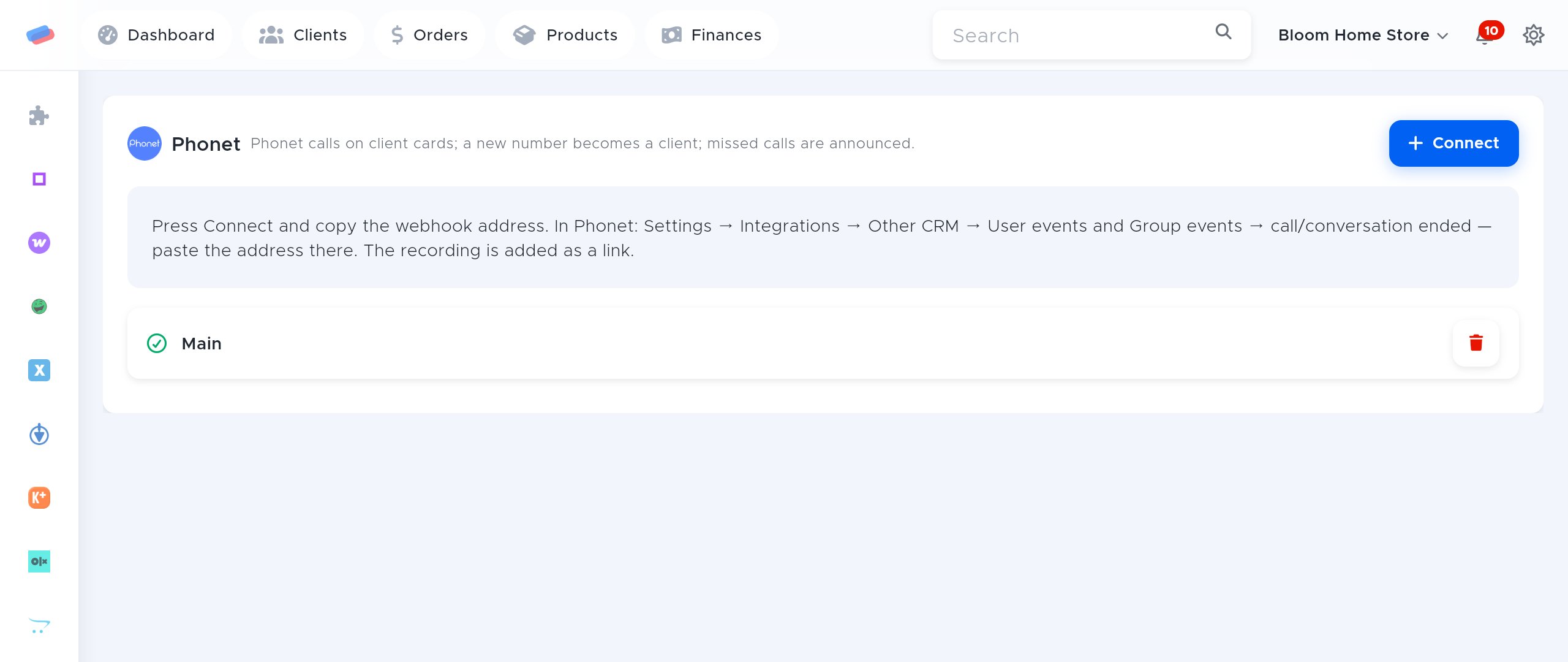Click the green check status beside Main
This screenshot has width=1568, height=662.
(x=157, y=343)
